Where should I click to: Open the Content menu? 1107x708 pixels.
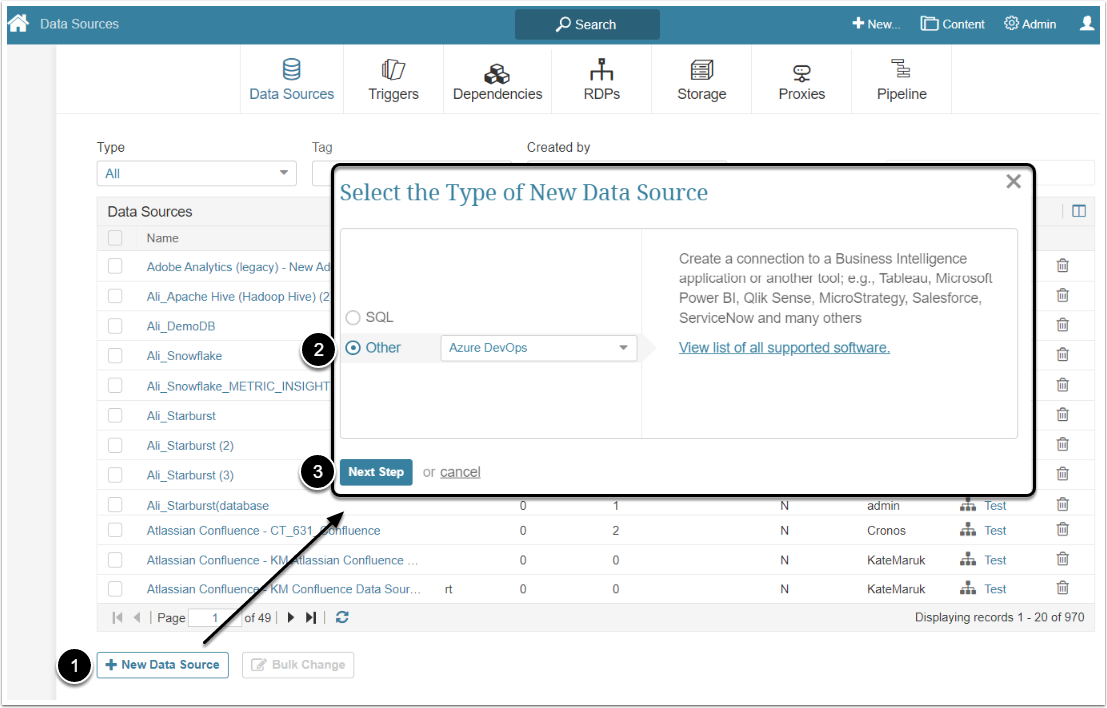952,24
